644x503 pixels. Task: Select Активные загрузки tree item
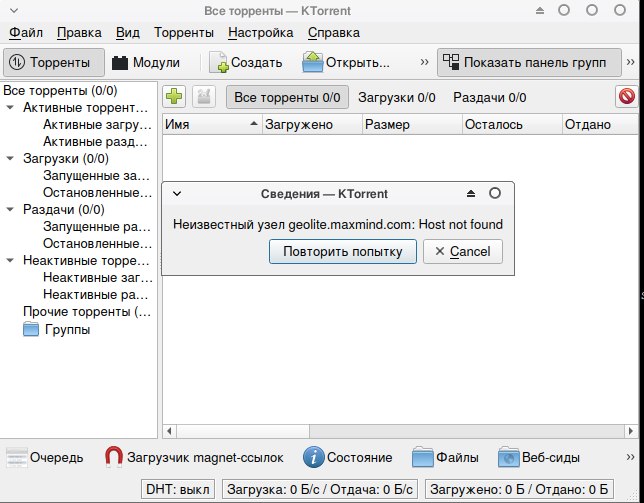coord(97,124)
